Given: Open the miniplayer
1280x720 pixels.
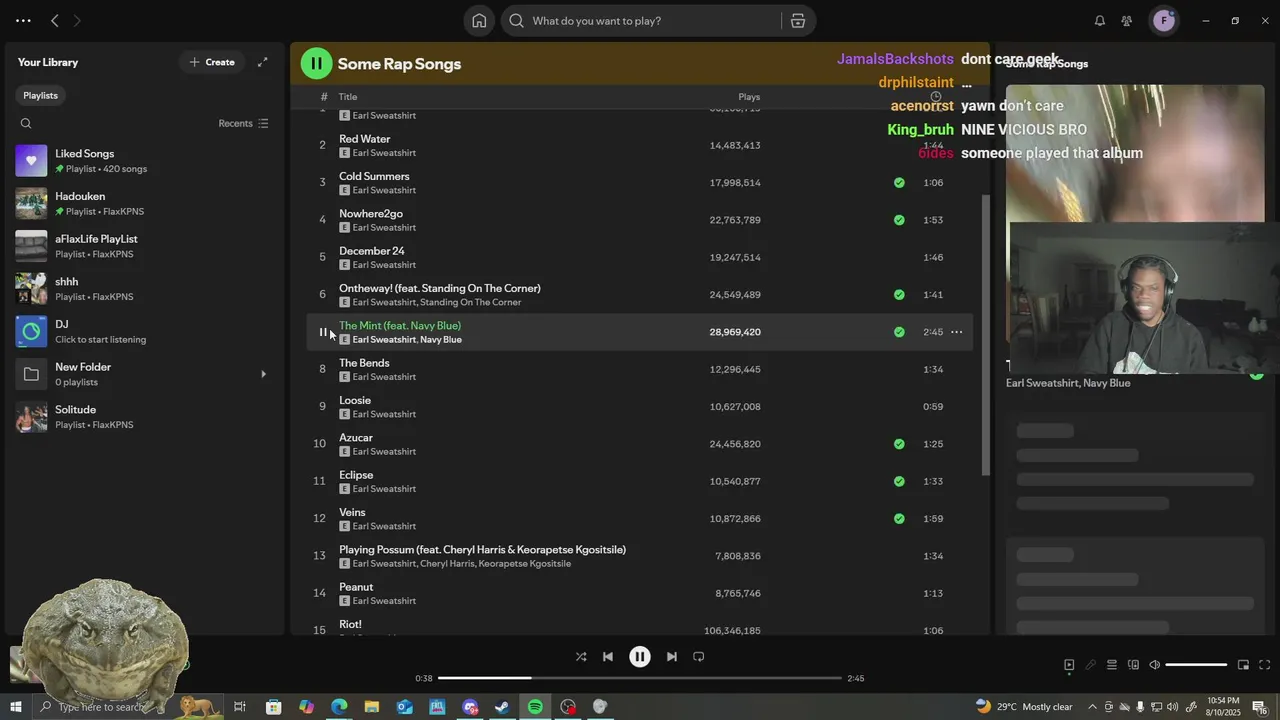Looking at the screenshot, I should [1243, 665].
